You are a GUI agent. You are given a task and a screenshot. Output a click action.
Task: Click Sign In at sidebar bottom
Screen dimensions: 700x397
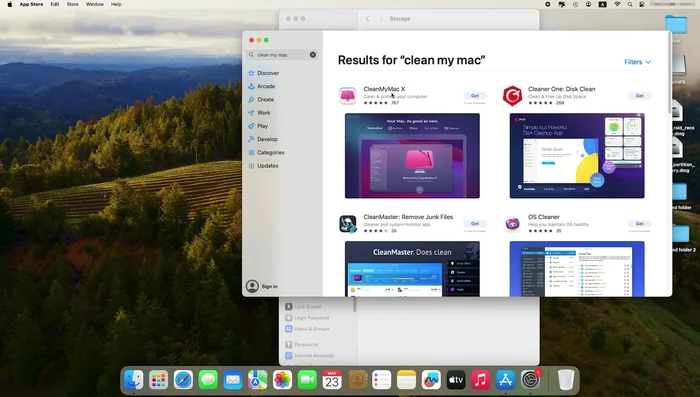[x=269, y=286]
